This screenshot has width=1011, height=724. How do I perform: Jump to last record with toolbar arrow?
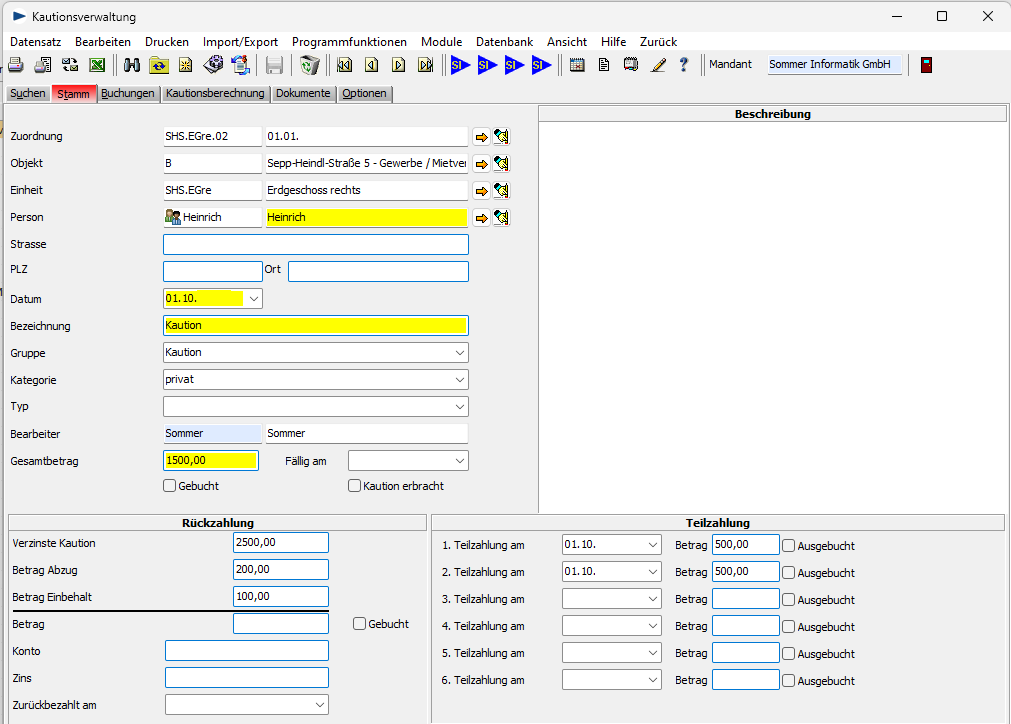tap(425, 65)
